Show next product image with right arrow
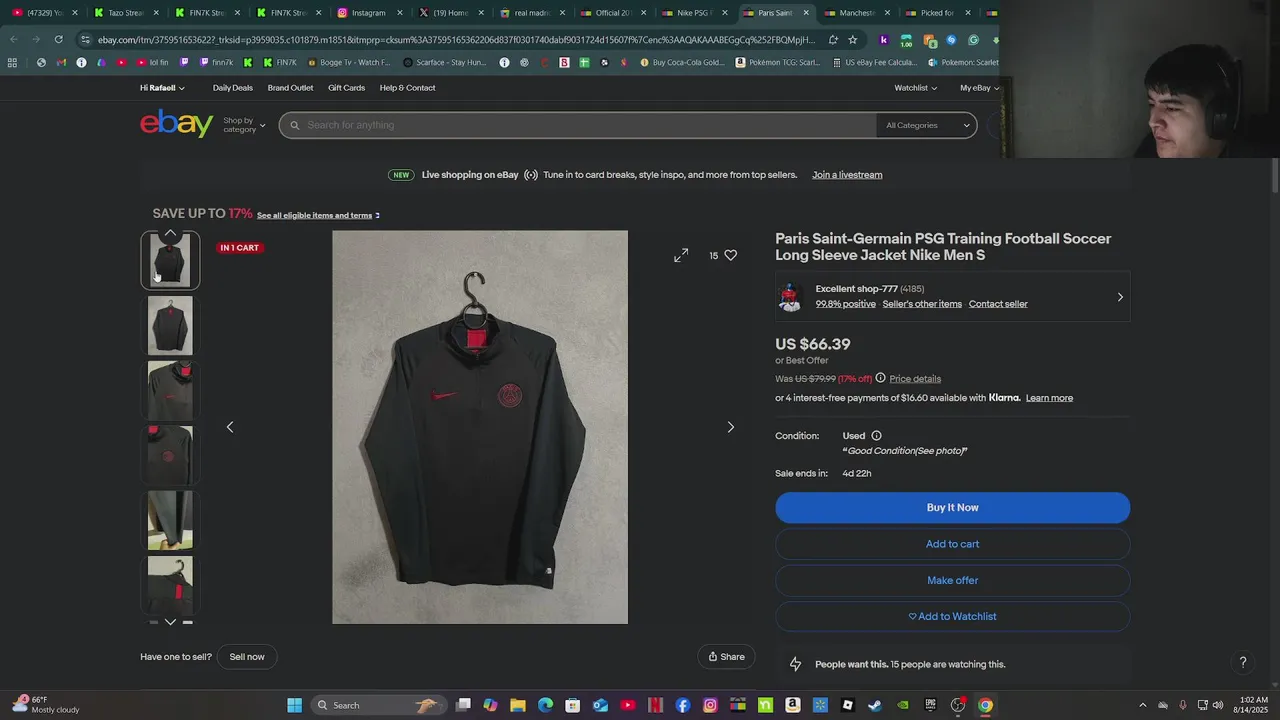 coord(730,427)
